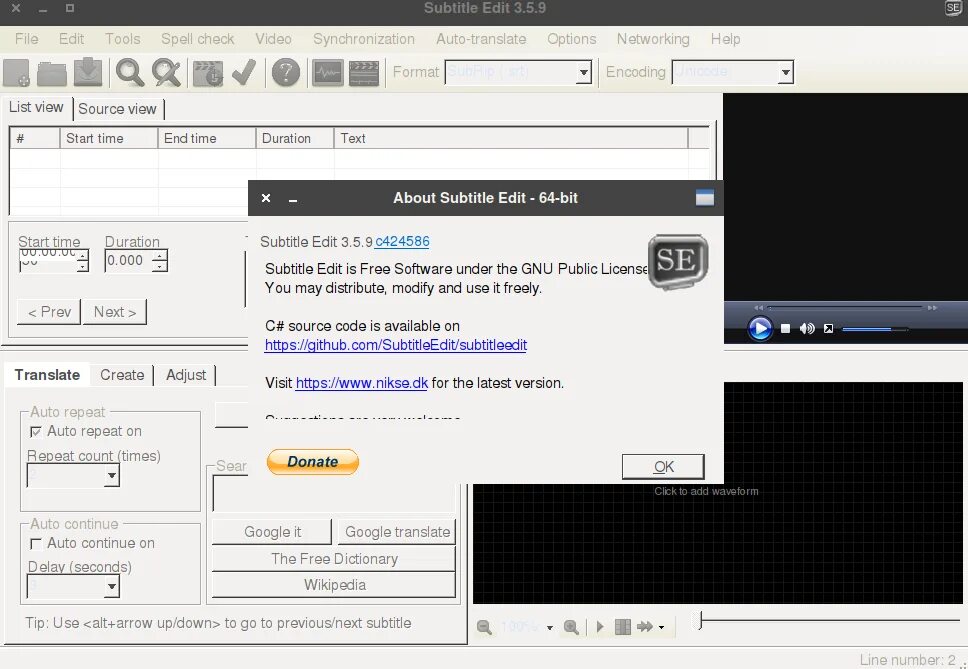
Task: Open the Synchronization menu
Action: coord(364,39)
